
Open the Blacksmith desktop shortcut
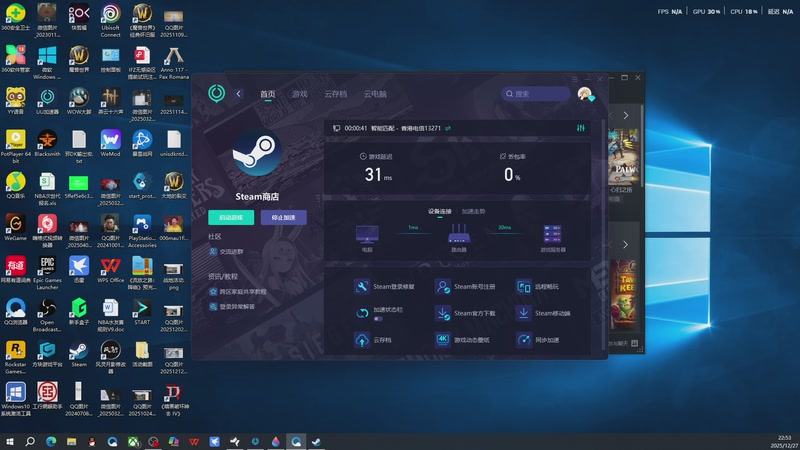(x=47, y=143)
